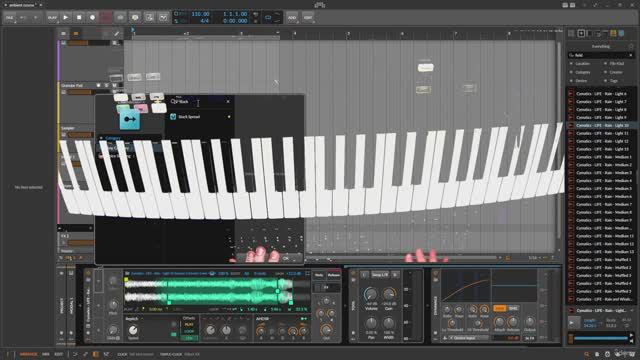The width and height of the screenshot is (640, 360).
Task: Click the Swap L/R button in Tool
Action: (380, 275)
